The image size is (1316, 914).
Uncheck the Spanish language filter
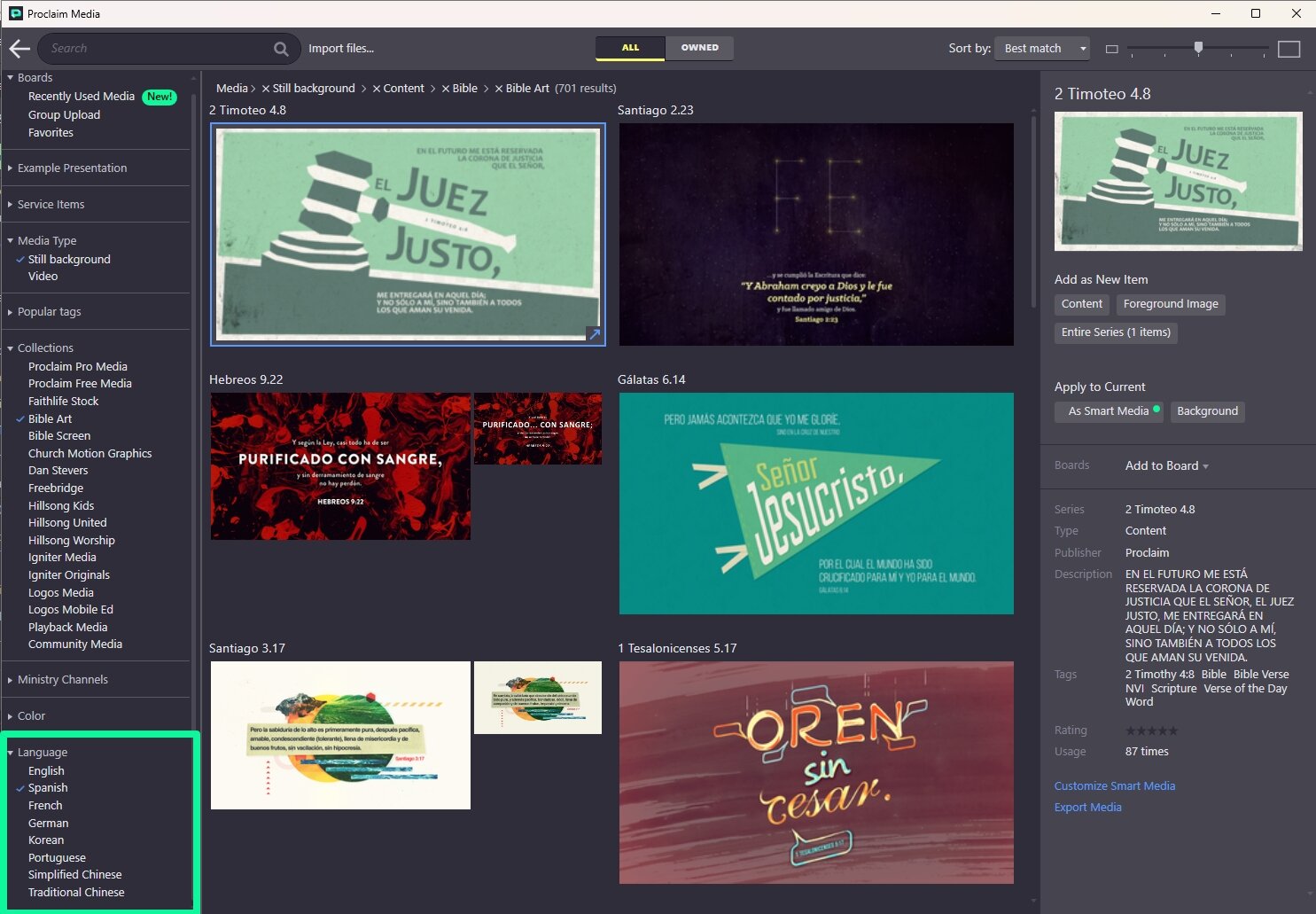(x=47, y=788)
